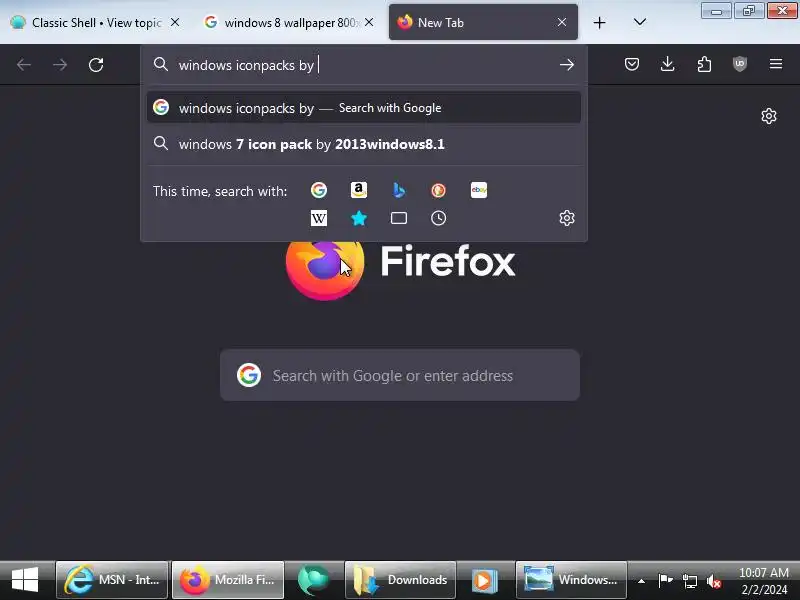The image size is (800, 600).
Task: Open network status tray icon
Action: point(690,581)
